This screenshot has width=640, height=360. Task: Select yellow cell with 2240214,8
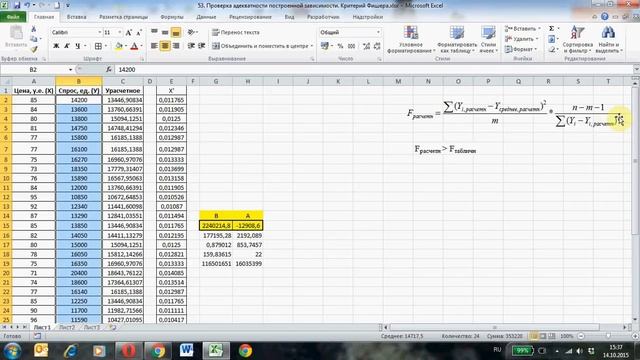tap(216, 225)
